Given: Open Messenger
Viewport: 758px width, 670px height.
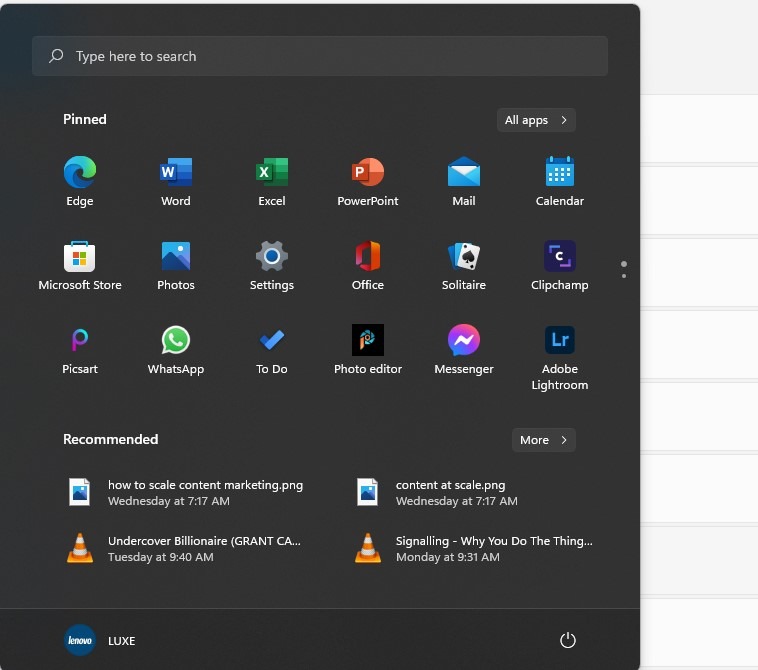Looking at the screenshot, I should pos(464,349).
